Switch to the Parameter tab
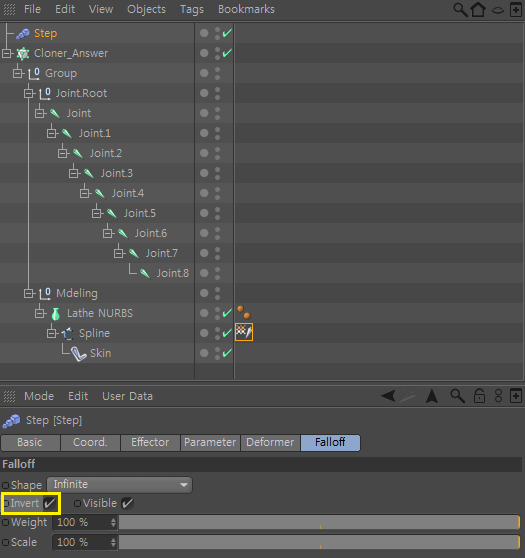 point(210,442)
